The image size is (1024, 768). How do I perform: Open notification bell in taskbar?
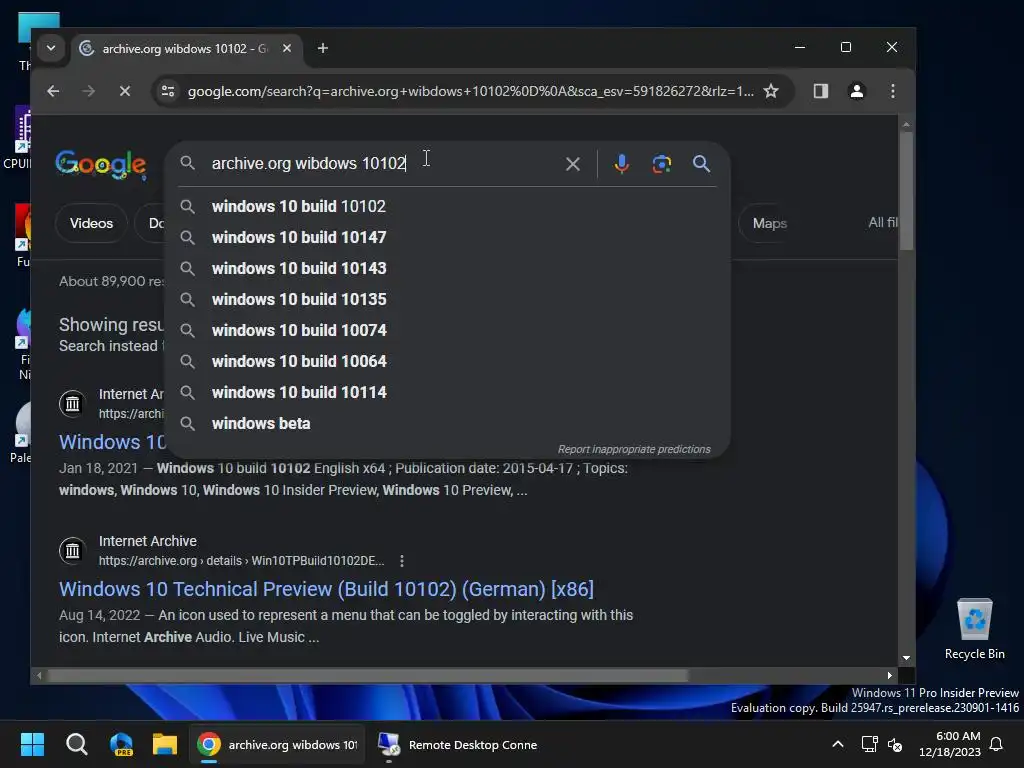pos(996,744)
